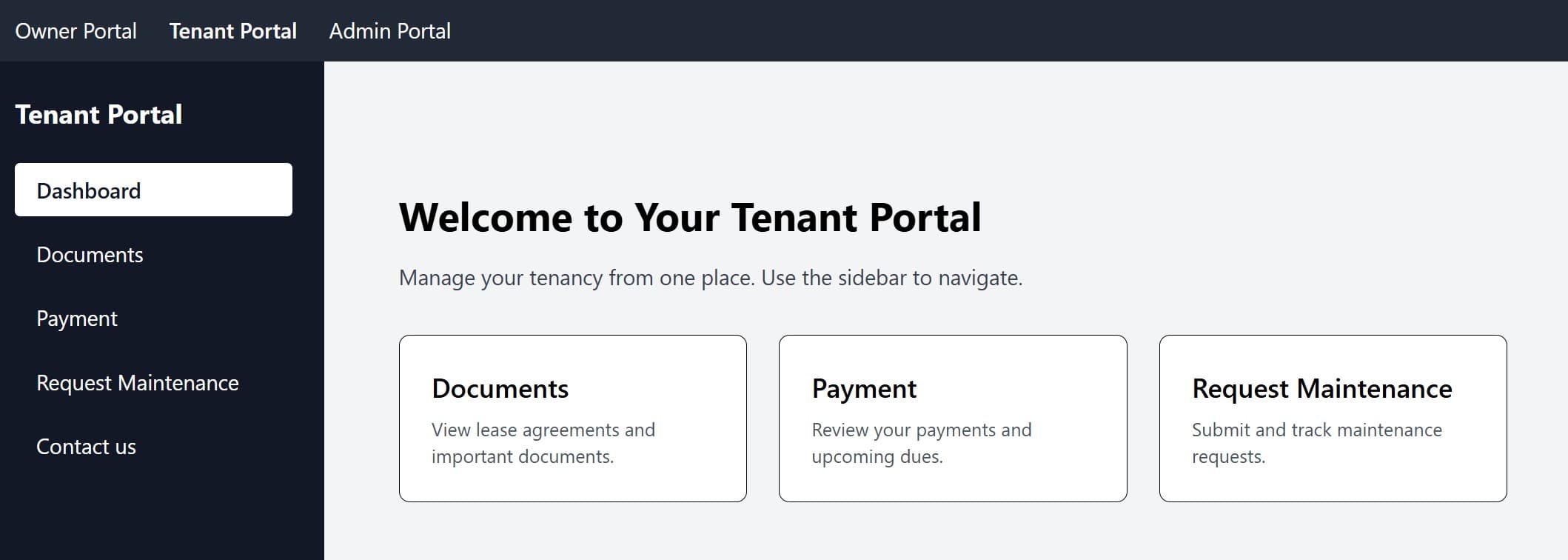Open the Admin Portal
Image resolution: width=1568 pixels, height=560 pixels.
pyautogui.click(x=389, y=31)
